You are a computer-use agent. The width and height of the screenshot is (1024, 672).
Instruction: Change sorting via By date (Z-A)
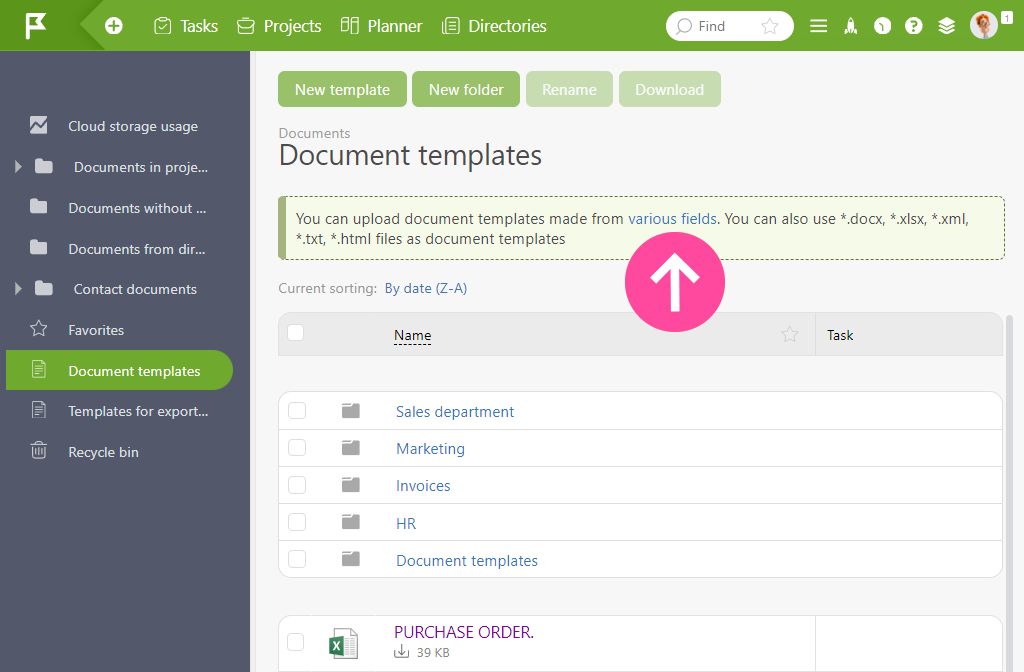point(426,289)
